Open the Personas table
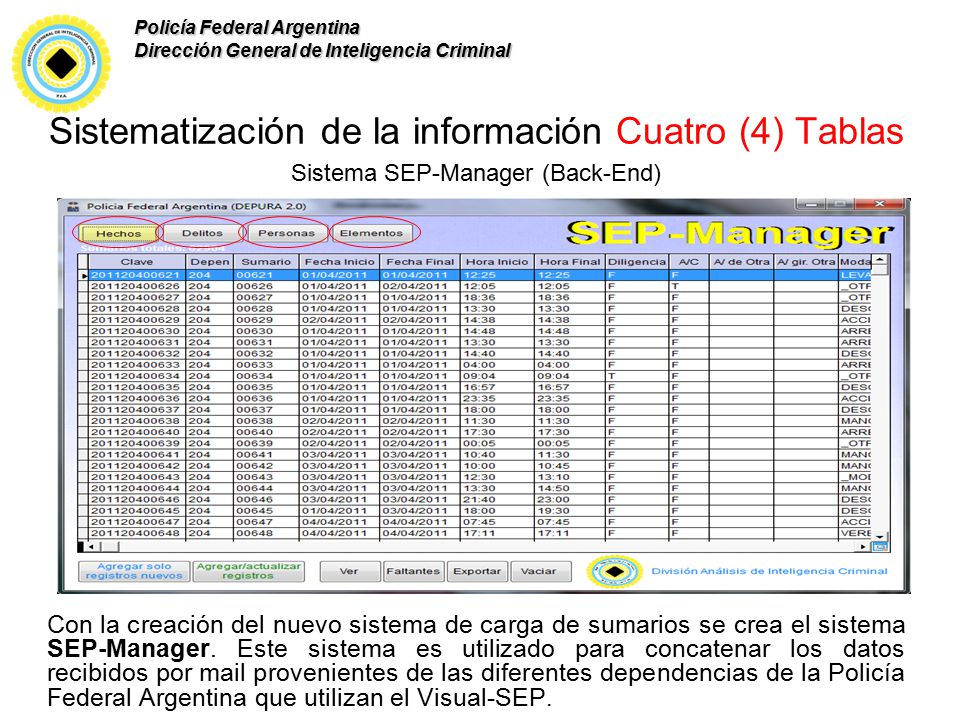 [x=286, y=233]
